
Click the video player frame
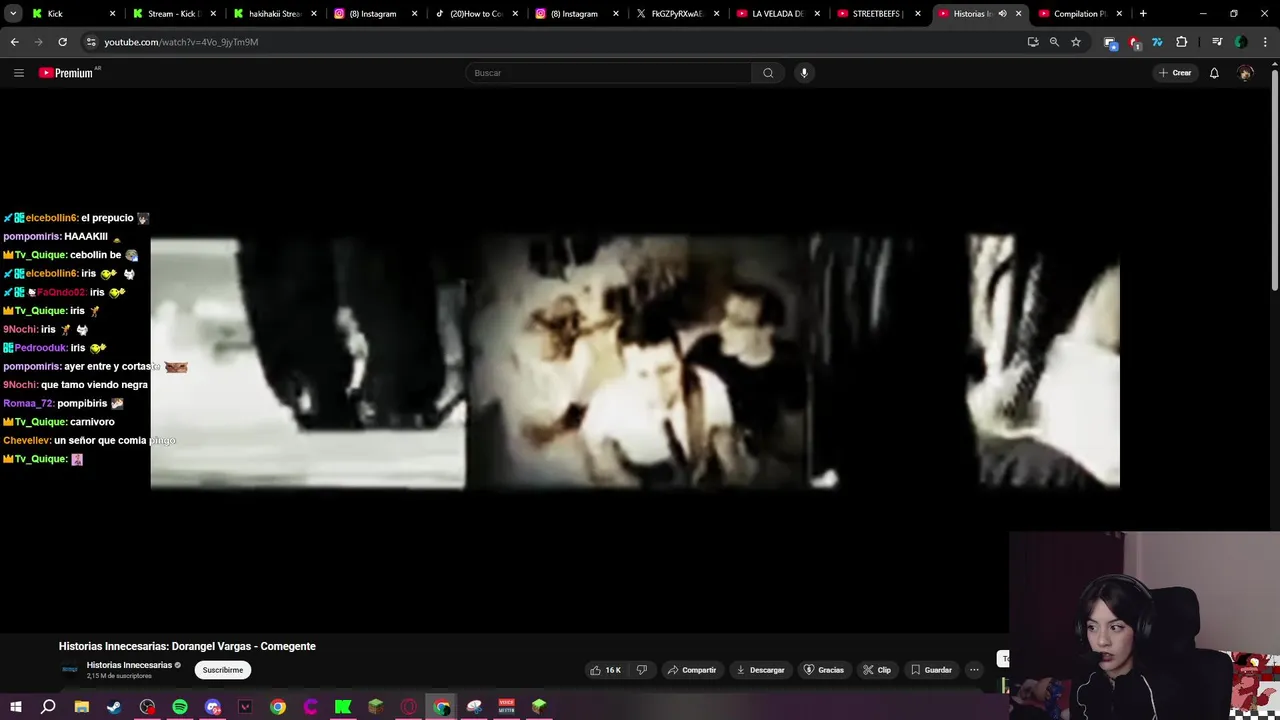635,362
